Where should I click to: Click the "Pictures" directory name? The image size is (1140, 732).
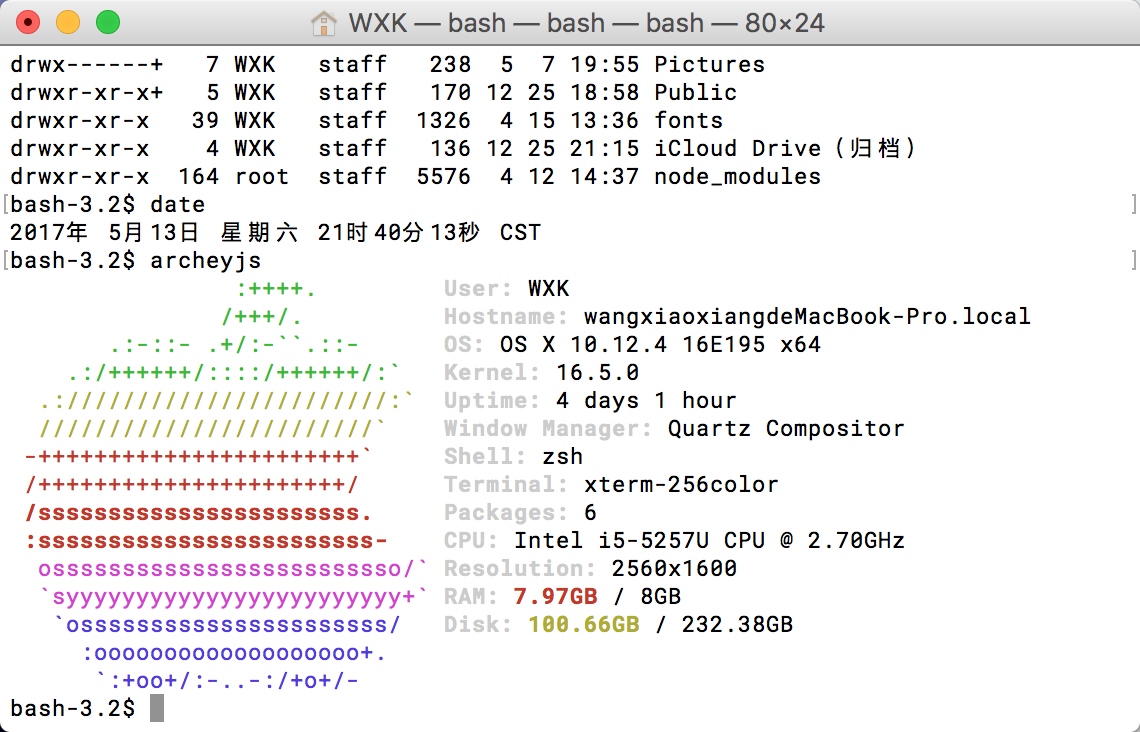click(709, 65)
